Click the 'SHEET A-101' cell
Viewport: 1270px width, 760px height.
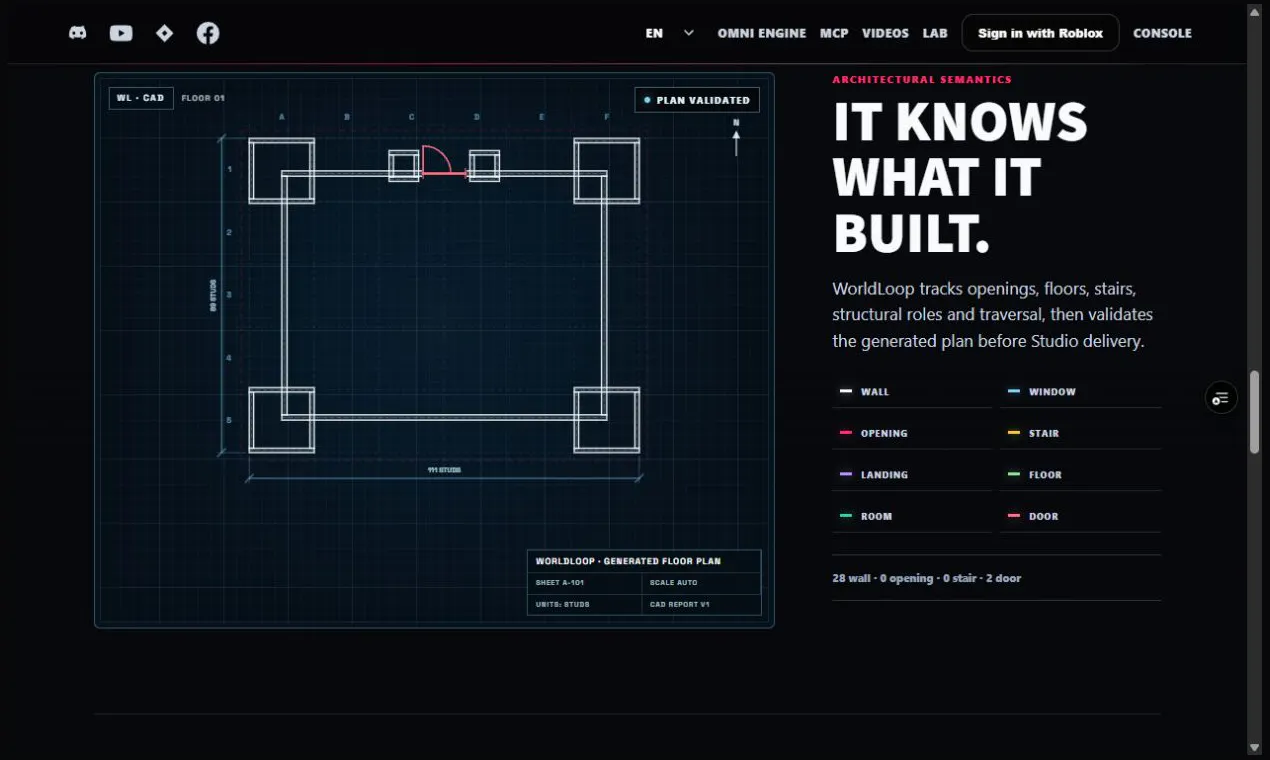coord(585,582)
